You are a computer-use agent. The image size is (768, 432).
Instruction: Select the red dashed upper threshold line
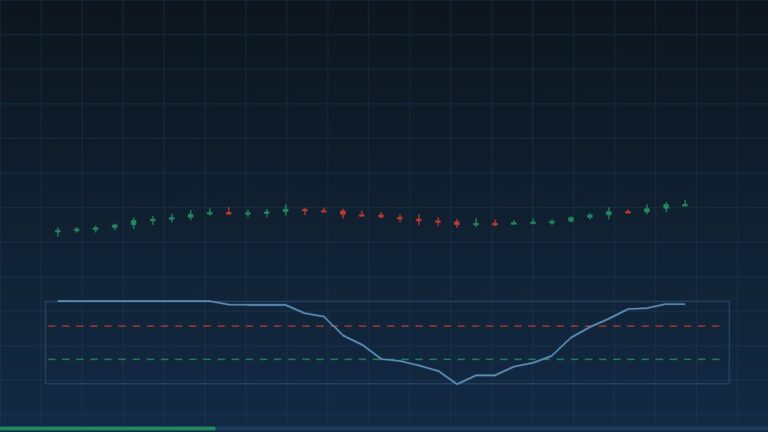coord(384,326)
